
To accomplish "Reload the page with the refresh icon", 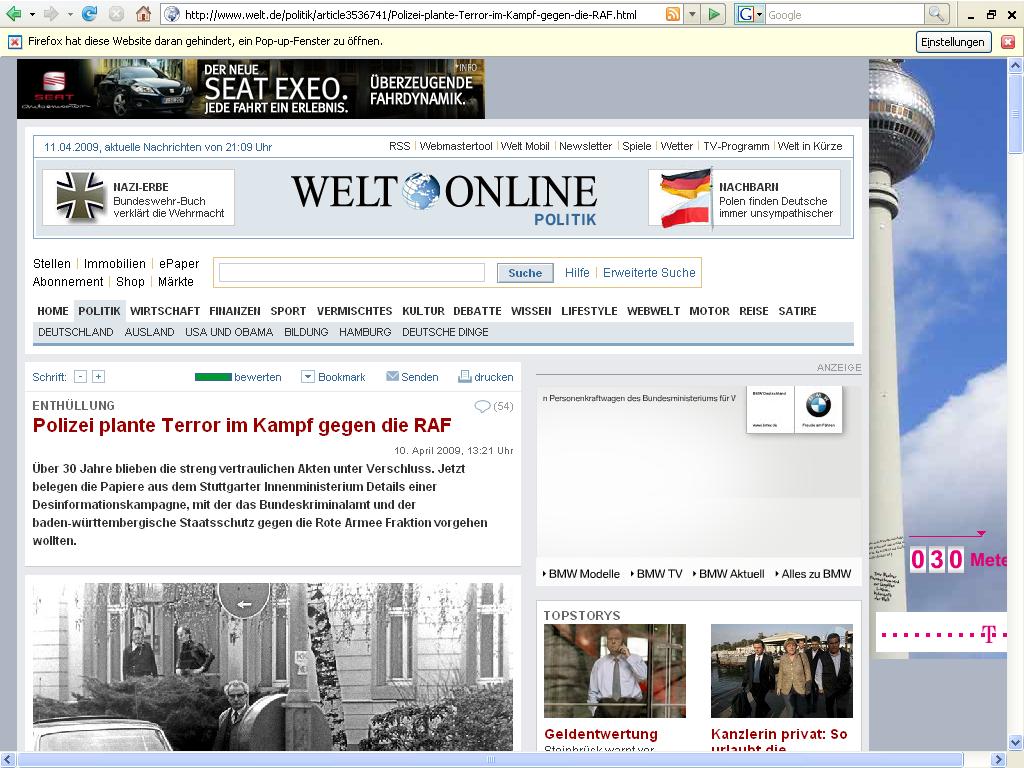I will pos(89,14).
